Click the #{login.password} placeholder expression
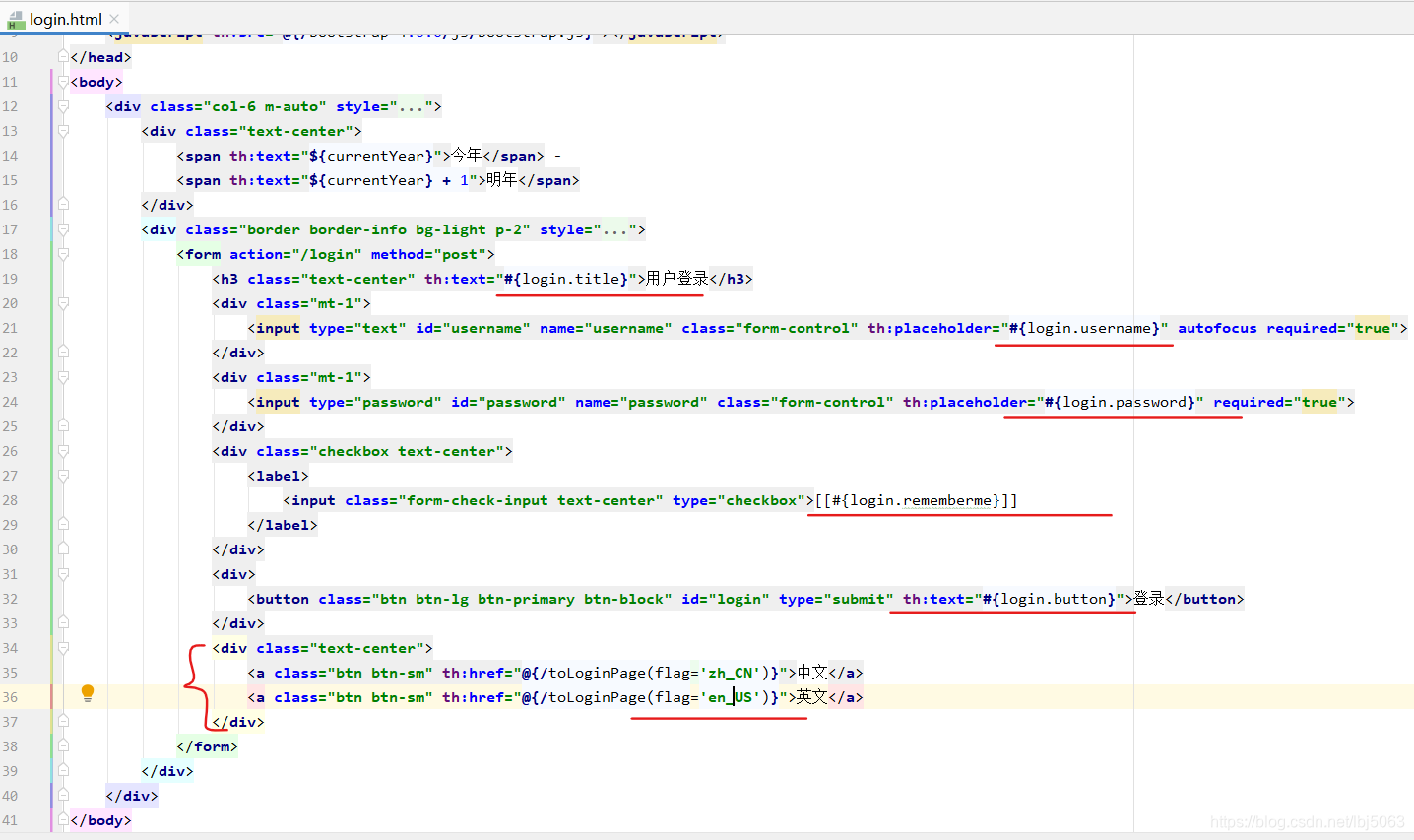Image resolution: width=1414 pixels, height=840 pixels. pyautogui.click(x=1120, y=402)
